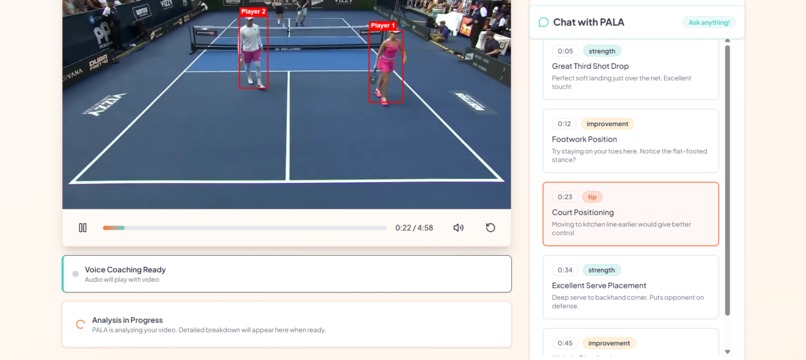Open the Footwork Position feedback card
This screenshot has width=806, height=360.
click(x=631, y=141)
